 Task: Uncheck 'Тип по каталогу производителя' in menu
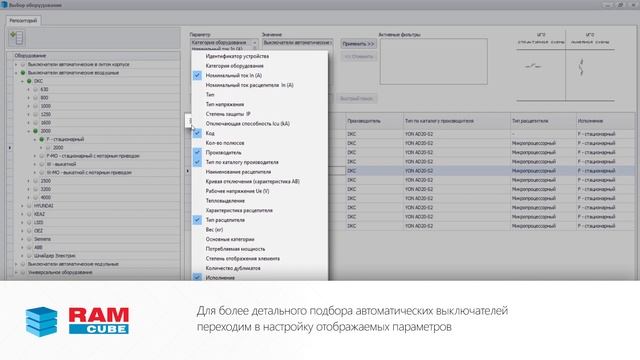click(x=197, y=162)
